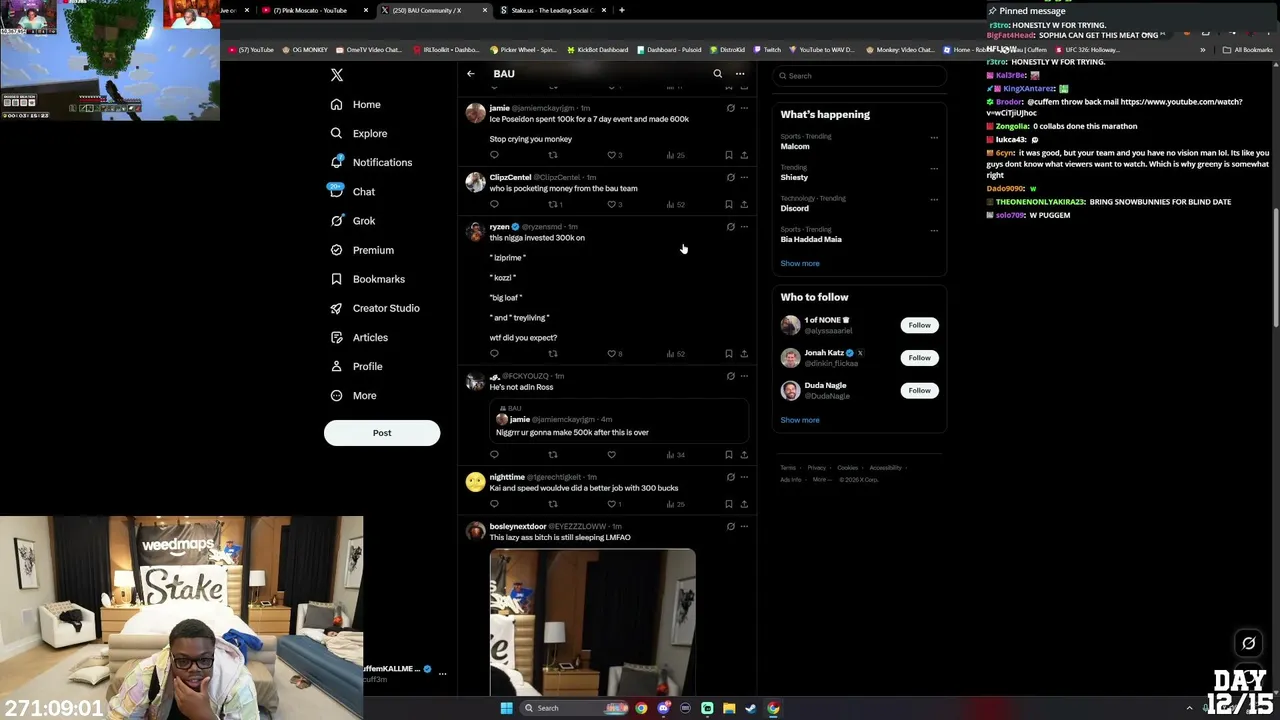1280x720 pixels.
Task: Repost ryzen's post
Action: [553, 353]
